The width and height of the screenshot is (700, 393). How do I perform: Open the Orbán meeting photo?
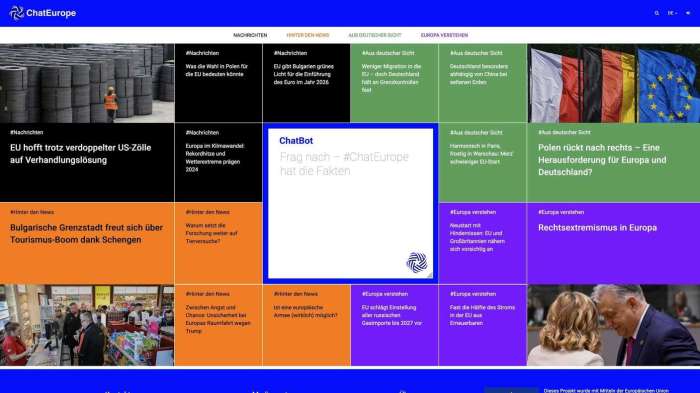click(x=613, y=325)
